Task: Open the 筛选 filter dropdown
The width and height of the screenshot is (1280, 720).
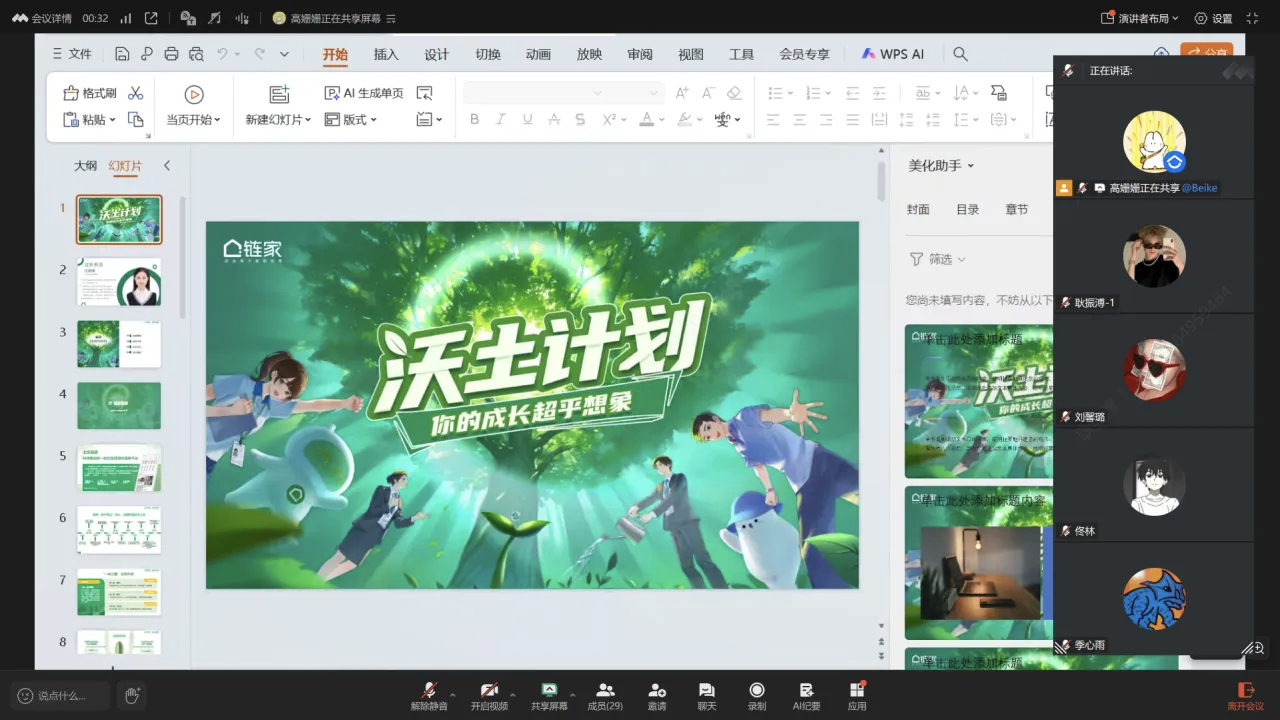Action: 938,259
